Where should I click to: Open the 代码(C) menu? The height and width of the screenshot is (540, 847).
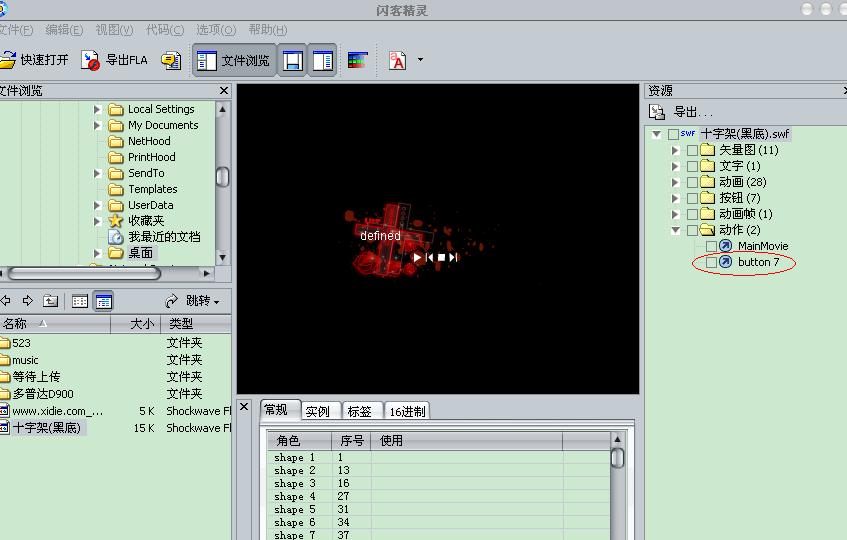click(165, 30)
